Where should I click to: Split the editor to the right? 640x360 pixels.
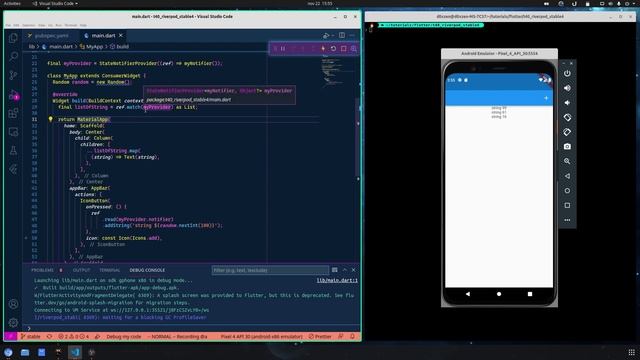pyautogui.click(x=342, y=36)
